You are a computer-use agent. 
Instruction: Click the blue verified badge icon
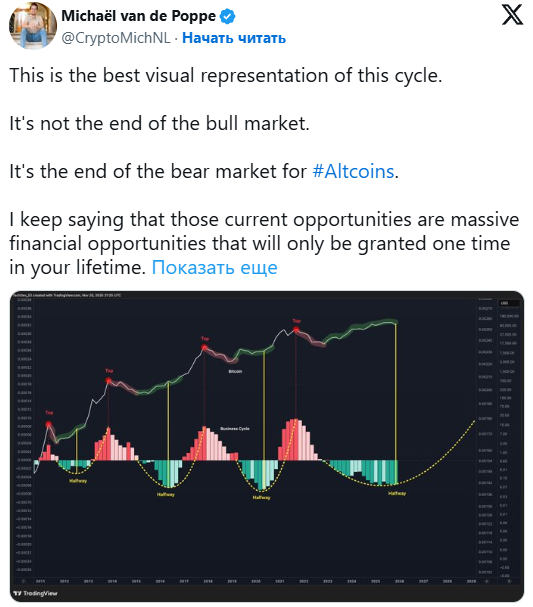(228, 16)
